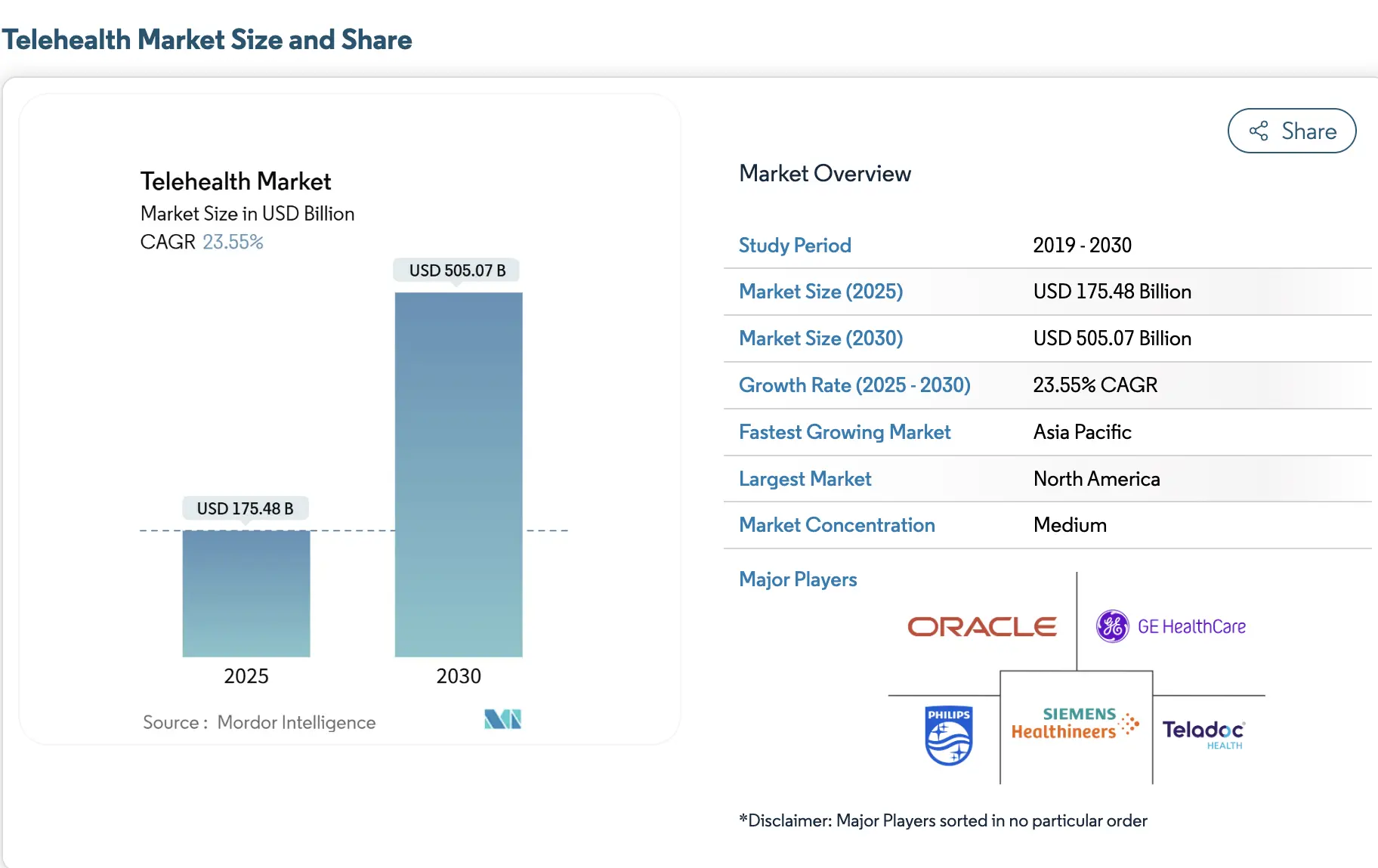Click the USD 505.07 B value tooltip
This screenshot has width=1378, height=868.
tap(456, 270)
